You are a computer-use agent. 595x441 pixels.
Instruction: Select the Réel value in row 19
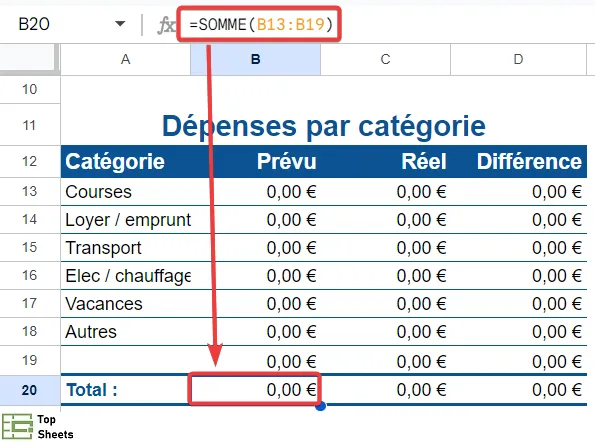tap(386, 361)
